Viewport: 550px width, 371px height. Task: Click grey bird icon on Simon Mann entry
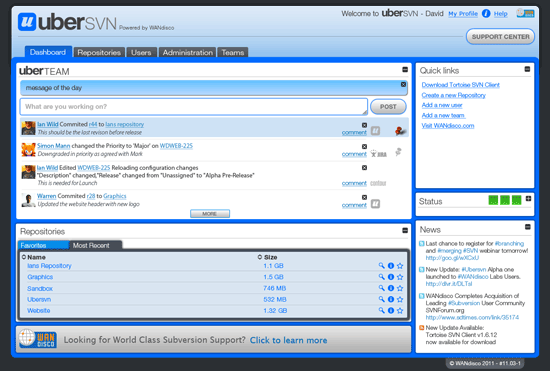pos(398,152)
